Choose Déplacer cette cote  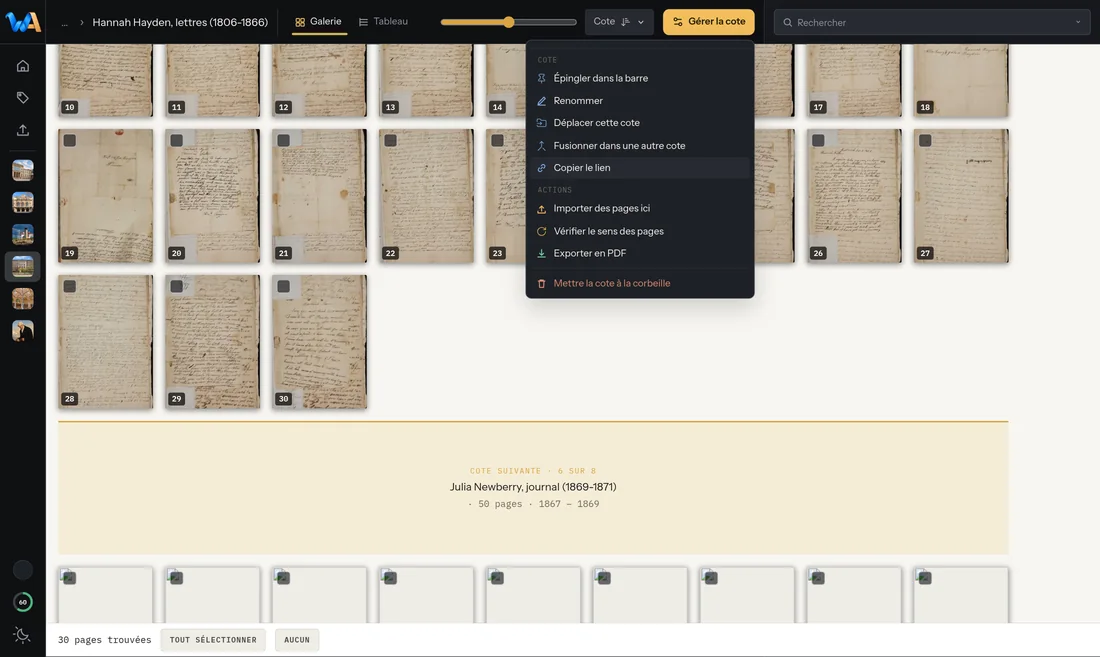pyautogui.click(x=639, y=123)
